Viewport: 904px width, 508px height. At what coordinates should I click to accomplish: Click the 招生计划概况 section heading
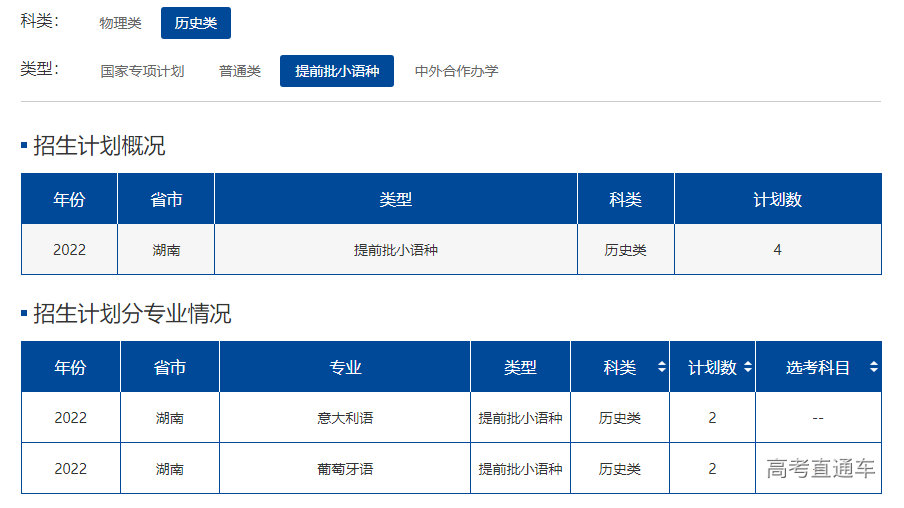pyautogui.click(x=99, y=146)
